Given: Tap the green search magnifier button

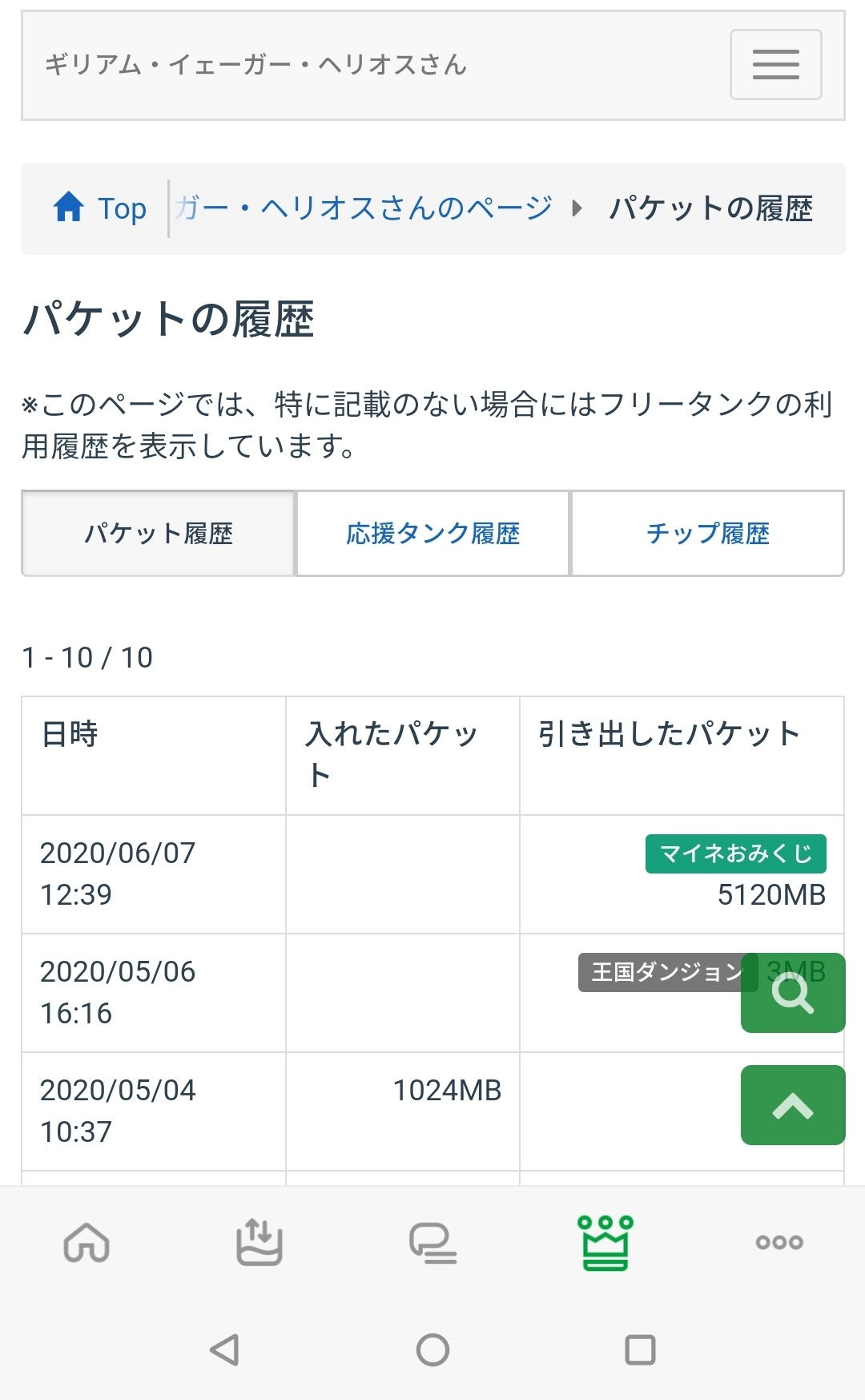Looking at the screenshot, I should point(792,993).
